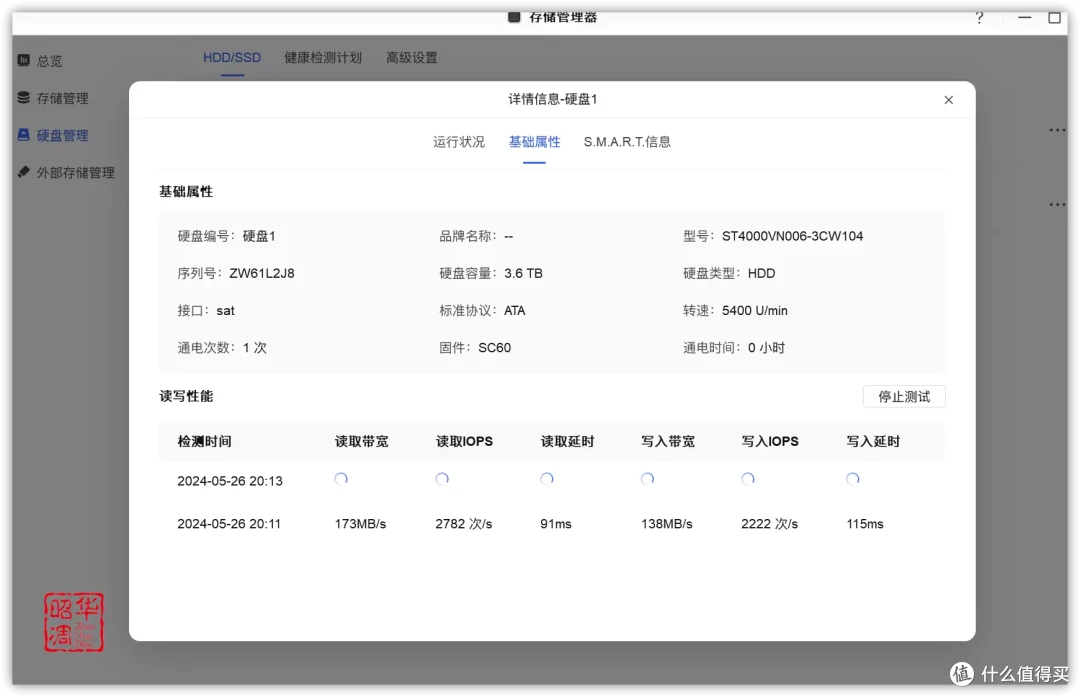Screen dimensions: 1080x697
Task: Click the loading spinner under 写入延时
Action: (x=853, y=479)
